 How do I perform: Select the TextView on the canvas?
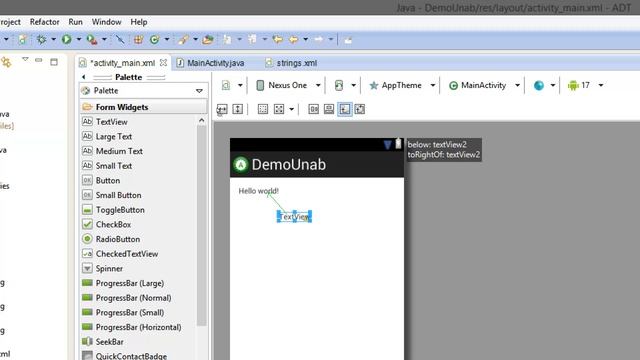coord(294,217)
